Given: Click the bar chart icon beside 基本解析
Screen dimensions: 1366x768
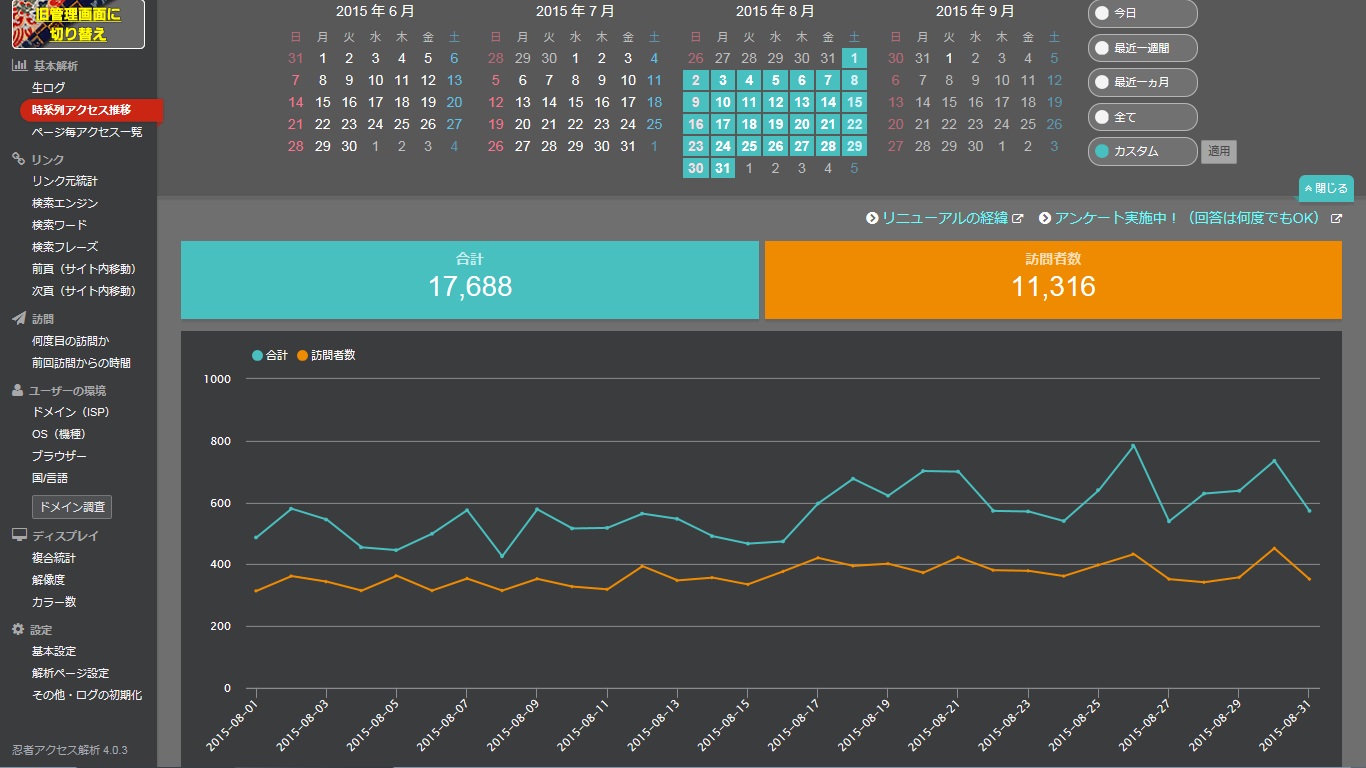Looking at the screenshot, I should 19,66.
